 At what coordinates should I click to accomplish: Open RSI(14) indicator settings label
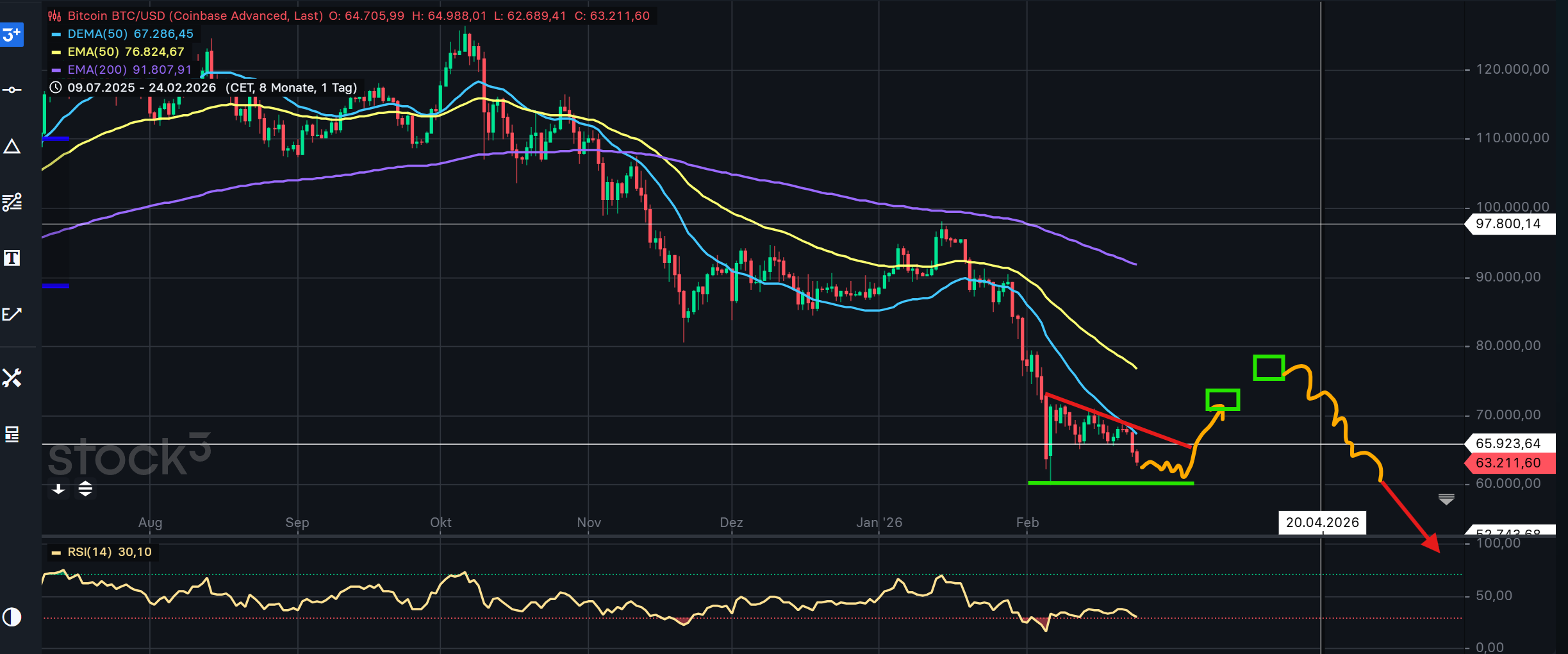pos(101,552)
